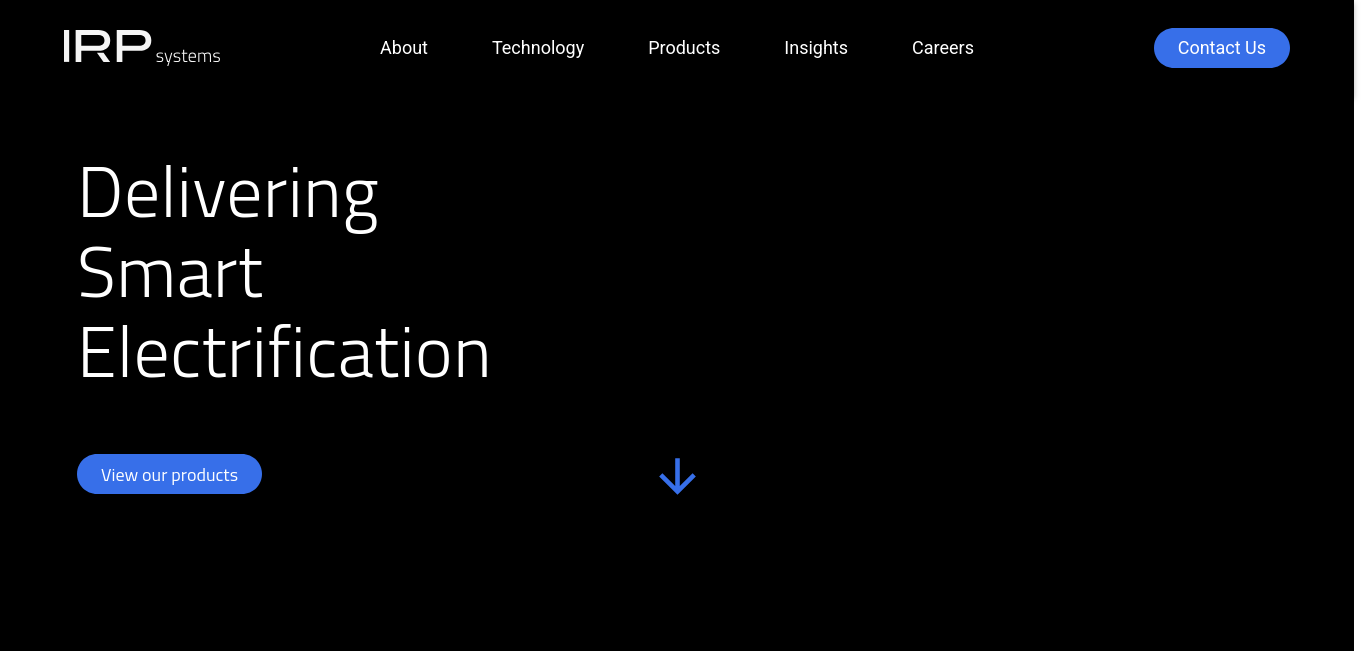Open the Technology navigation item

coord(537,48)
